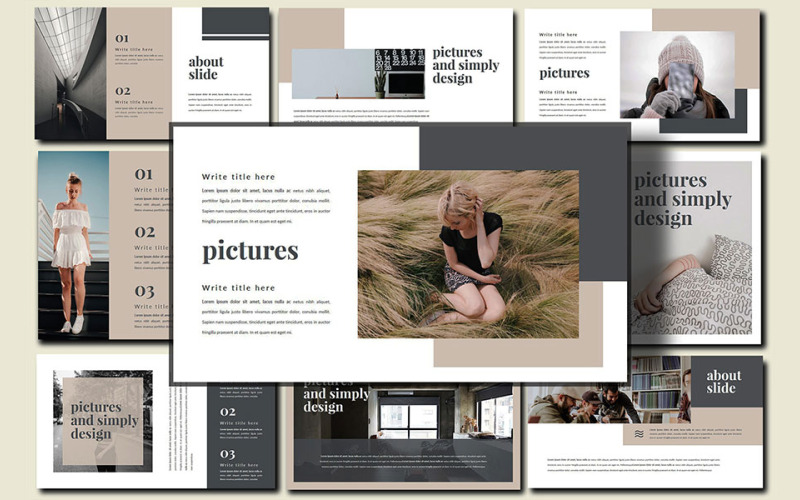800x500 pixels.
Task: Select the woman in grass field photo
Action: pos(468,254)
